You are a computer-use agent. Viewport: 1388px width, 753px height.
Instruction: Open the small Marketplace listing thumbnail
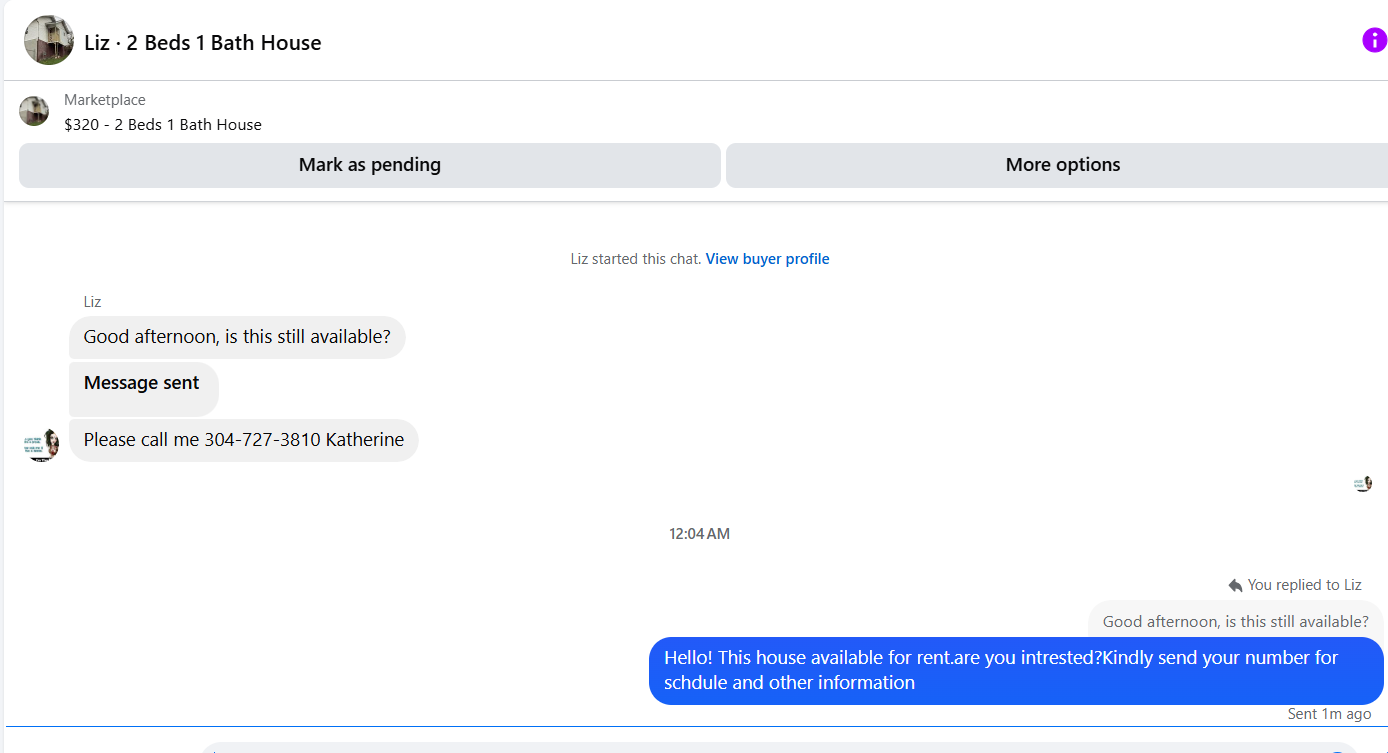point(34,111)
